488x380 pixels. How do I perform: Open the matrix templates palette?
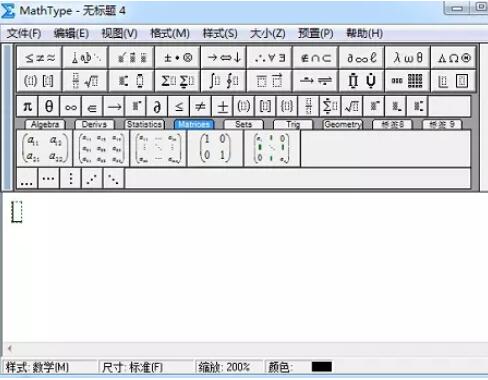click(x=407, y=81)
